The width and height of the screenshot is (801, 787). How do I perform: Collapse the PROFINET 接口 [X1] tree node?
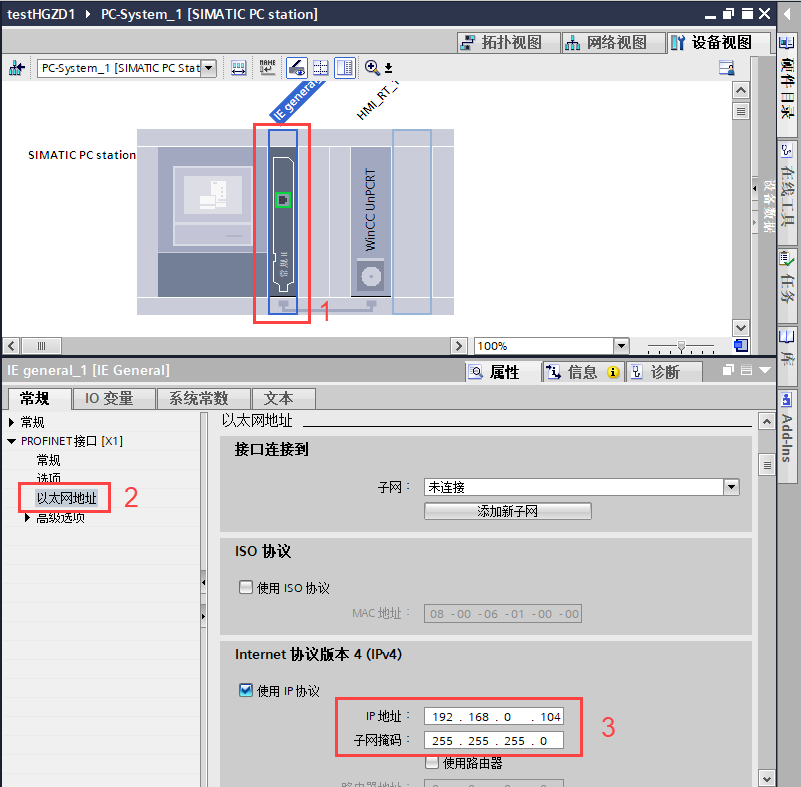[x=11, y=441]
